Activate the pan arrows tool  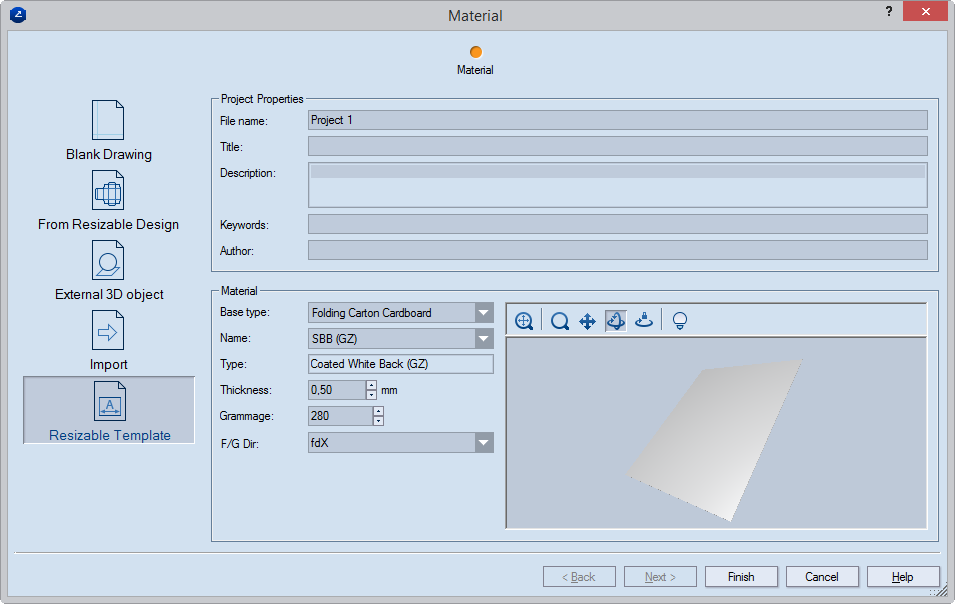[x=588, y=321]
